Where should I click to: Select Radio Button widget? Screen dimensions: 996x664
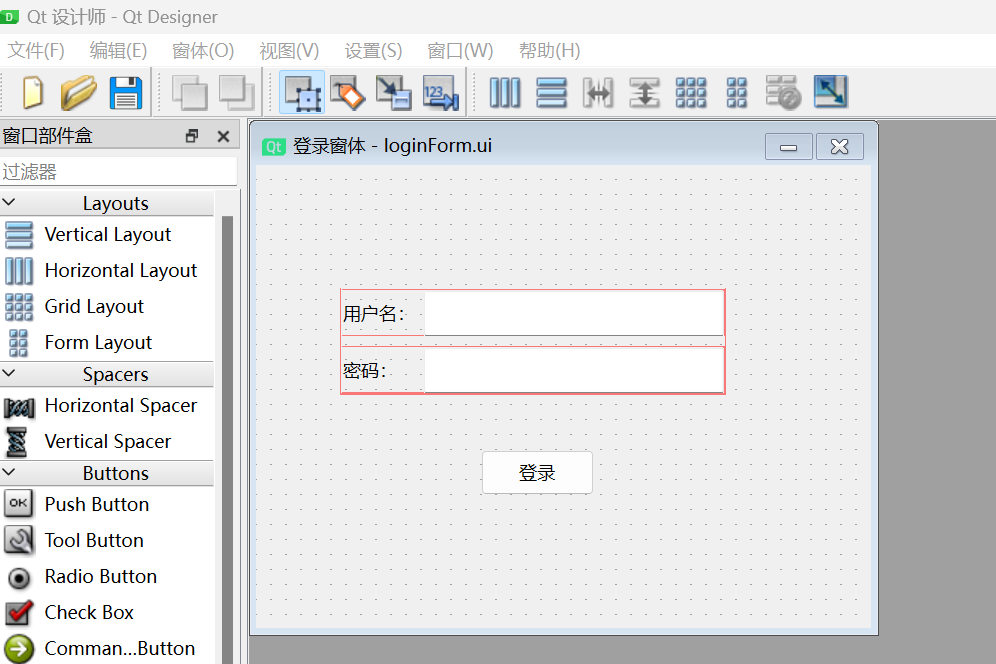pyautogui.click(x=107, y=577)
